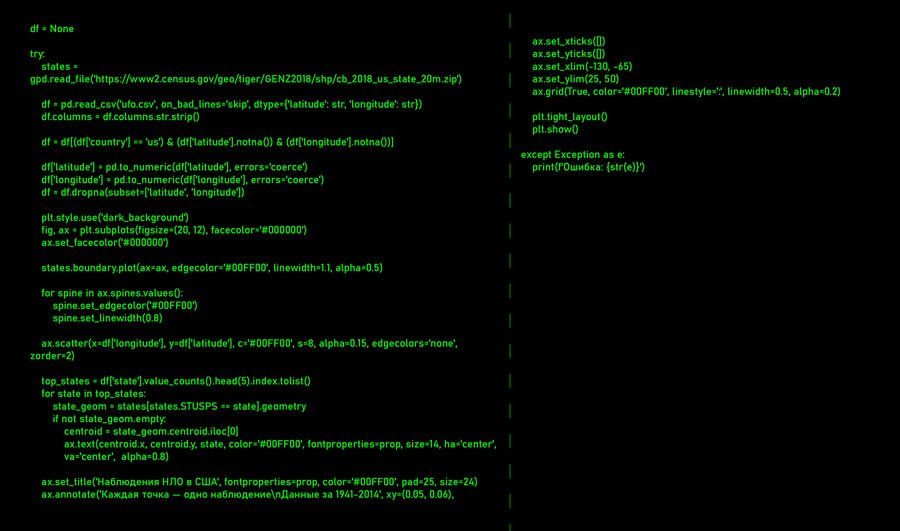900x531 pixels.
Task: Click the ax.set_xlim(-130, -65) line
Action: (x=582, y=66)
